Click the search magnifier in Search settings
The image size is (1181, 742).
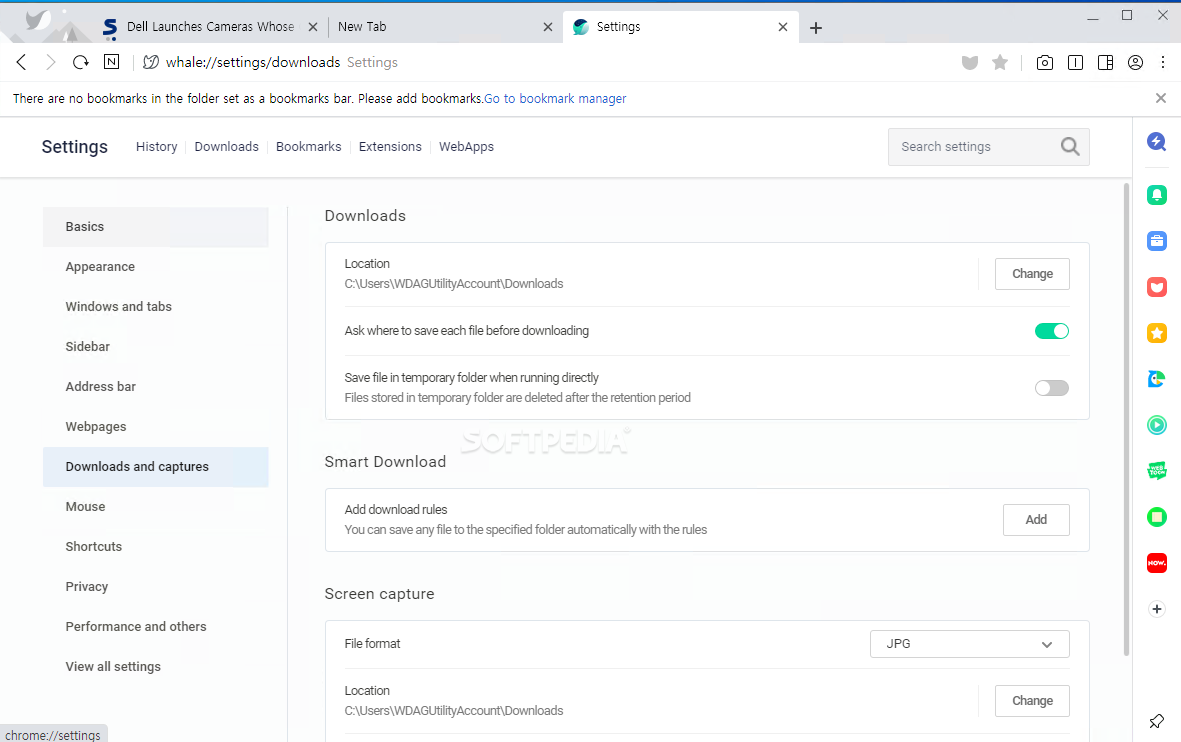coord(1070,147)
